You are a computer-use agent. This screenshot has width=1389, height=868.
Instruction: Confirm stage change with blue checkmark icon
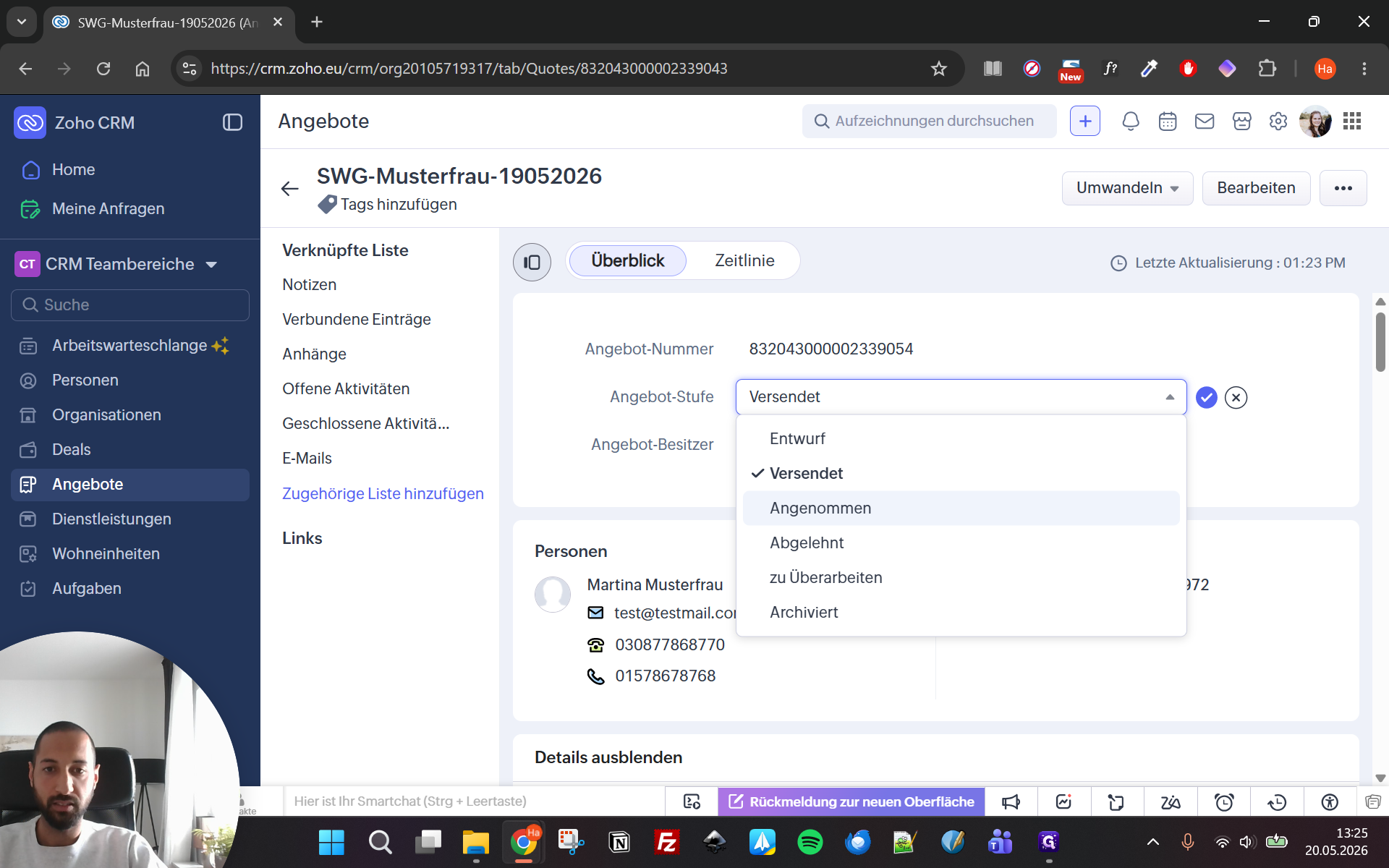pos(1206,397)
